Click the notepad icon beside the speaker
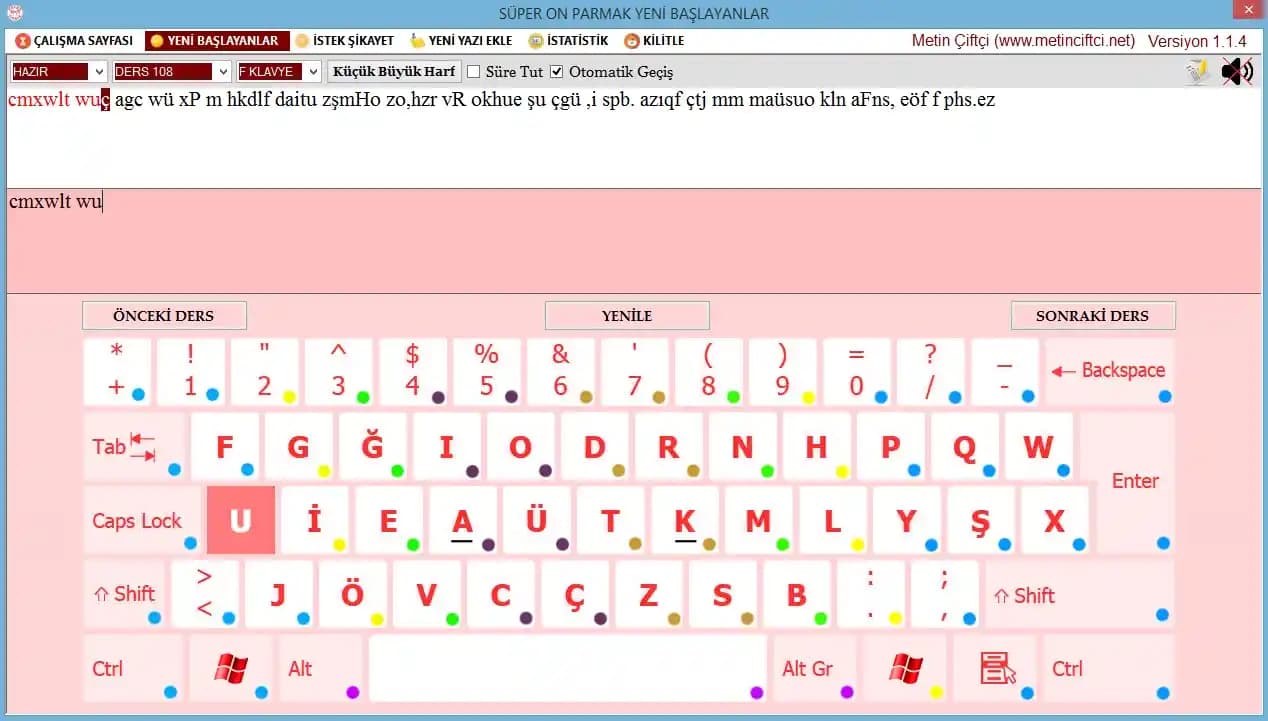Image resolution: width=1268 pixels, height=721 pixels. tap(1197, 72)
